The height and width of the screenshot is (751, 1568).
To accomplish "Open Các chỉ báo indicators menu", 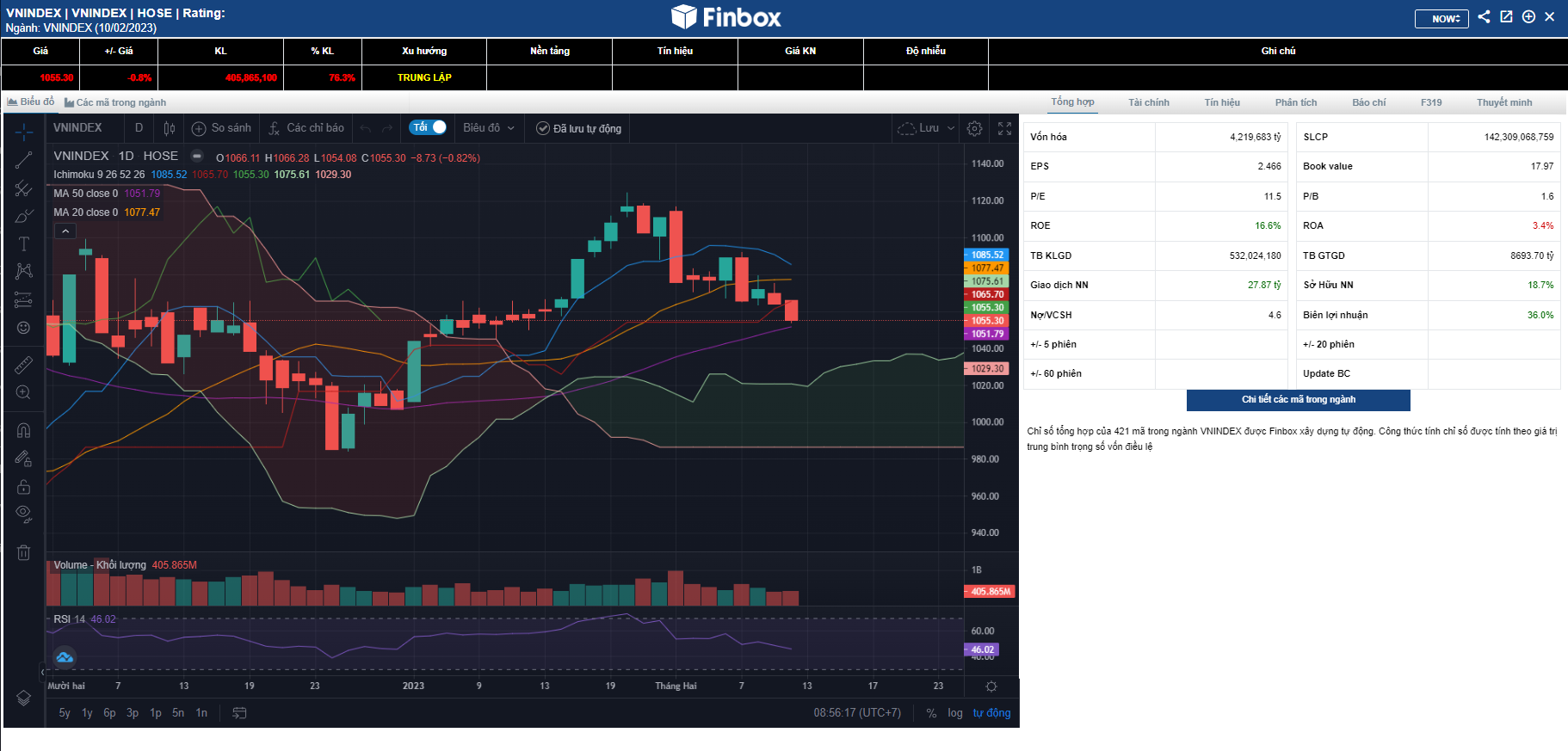I will 306,128.
